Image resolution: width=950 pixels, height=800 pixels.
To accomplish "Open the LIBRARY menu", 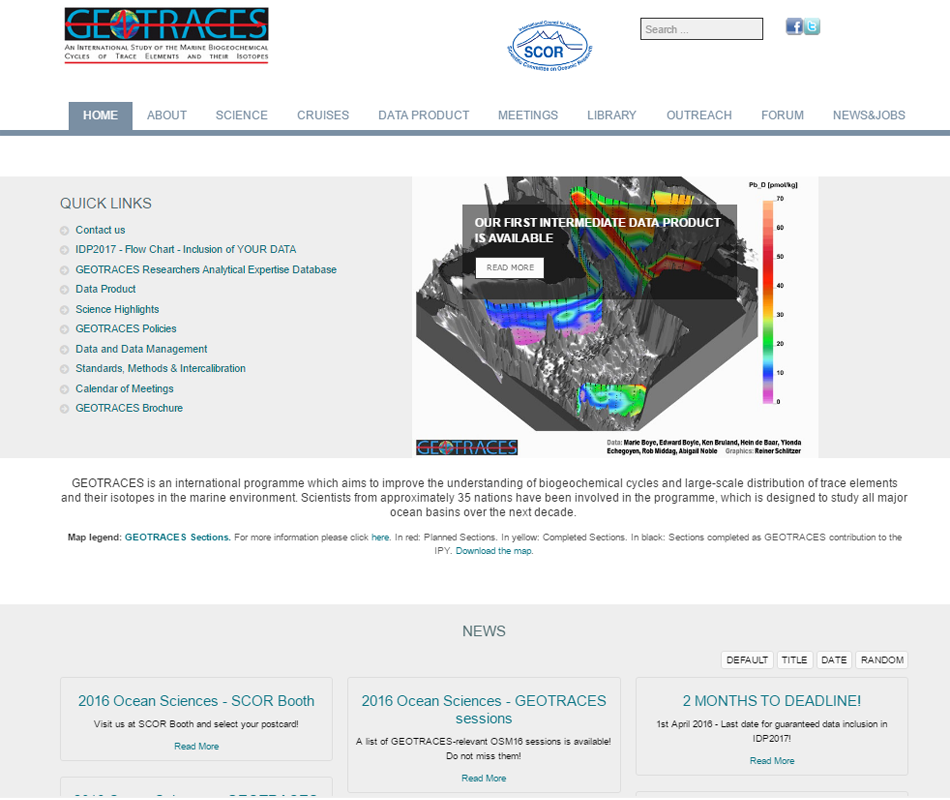I will (x=611, y=115).
